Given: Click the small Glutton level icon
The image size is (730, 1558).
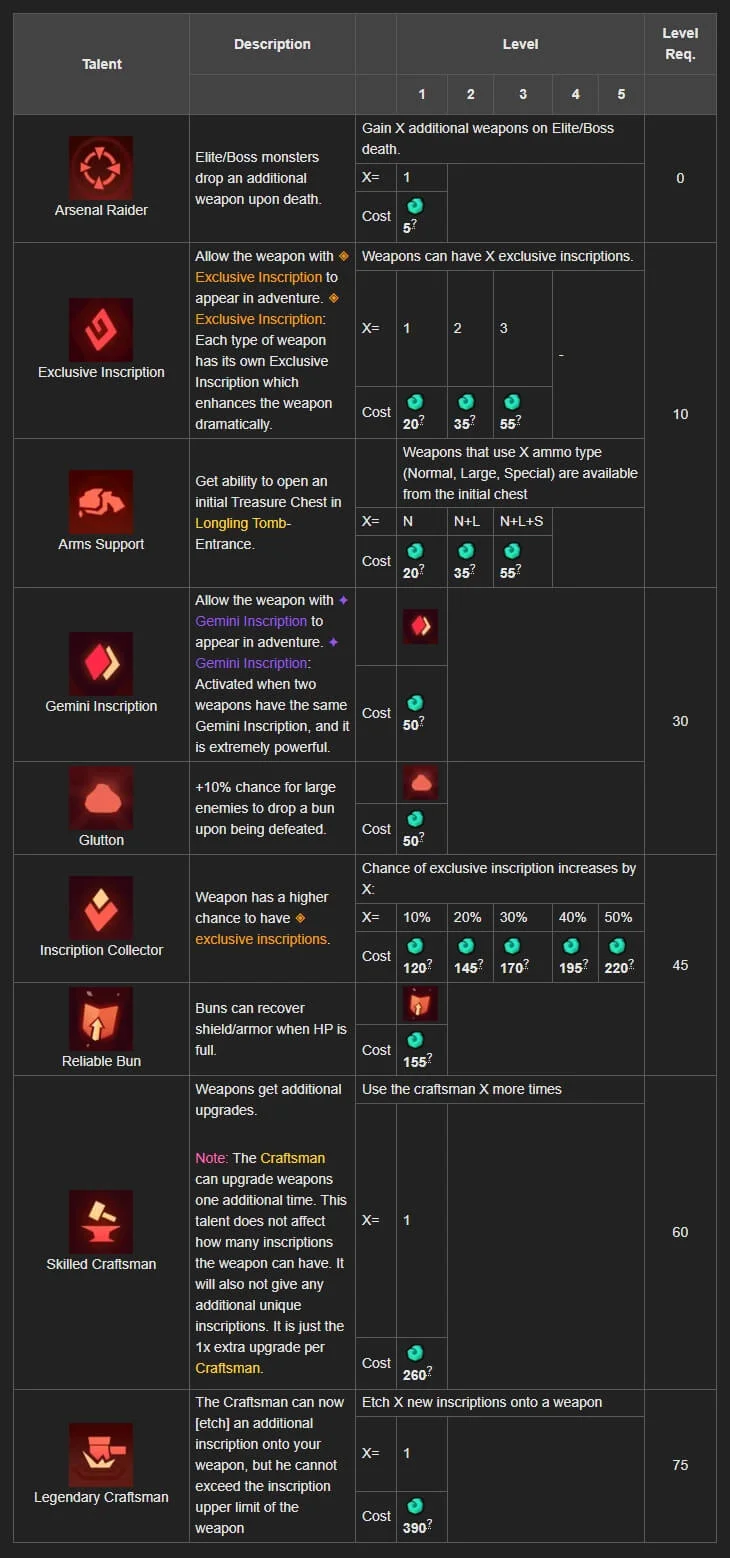Looking at the screenshot, I should pos(421,782).
